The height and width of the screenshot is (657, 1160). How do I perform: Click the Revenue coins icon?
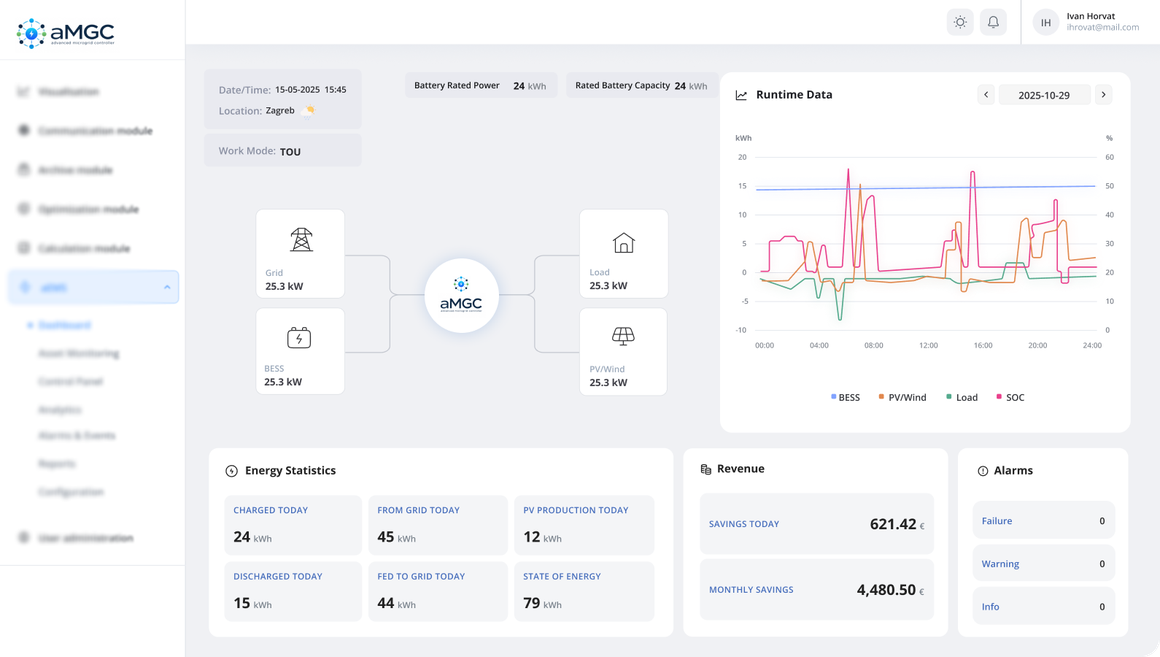tap(706, 469)
